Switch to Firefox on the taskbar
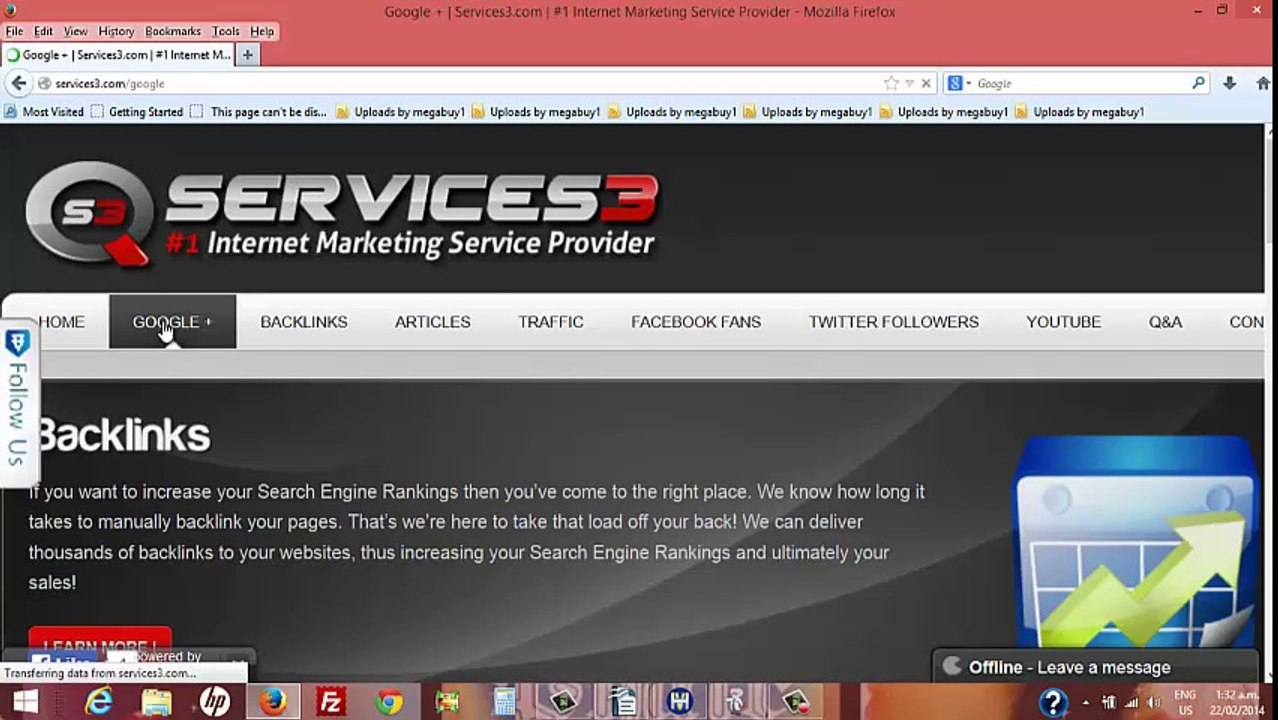 click(272, 702)
